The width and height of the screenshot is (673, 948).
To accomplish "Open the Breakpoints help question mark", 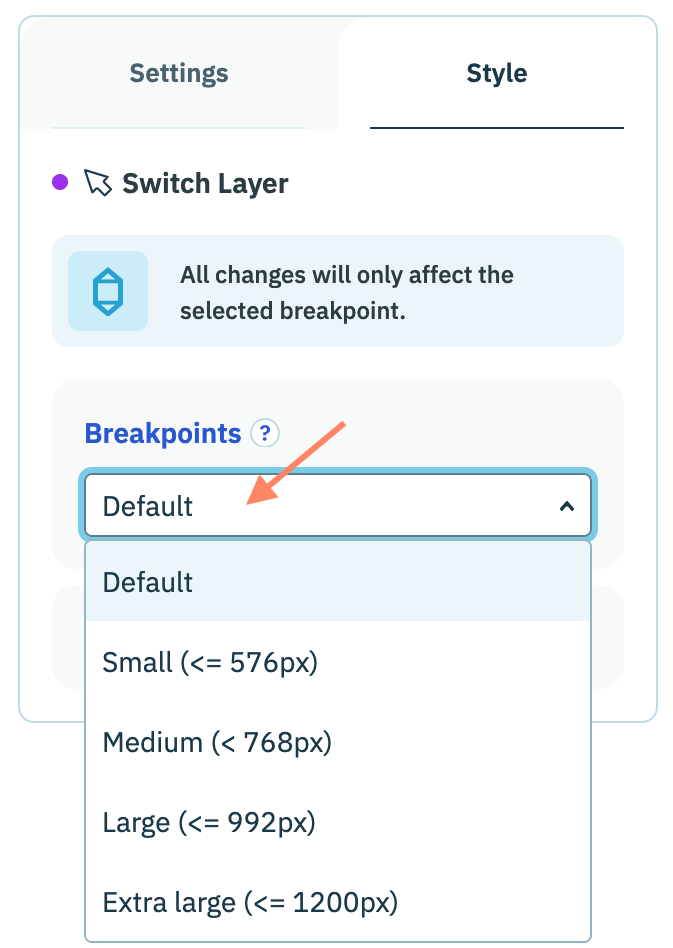I will [264, 433].
